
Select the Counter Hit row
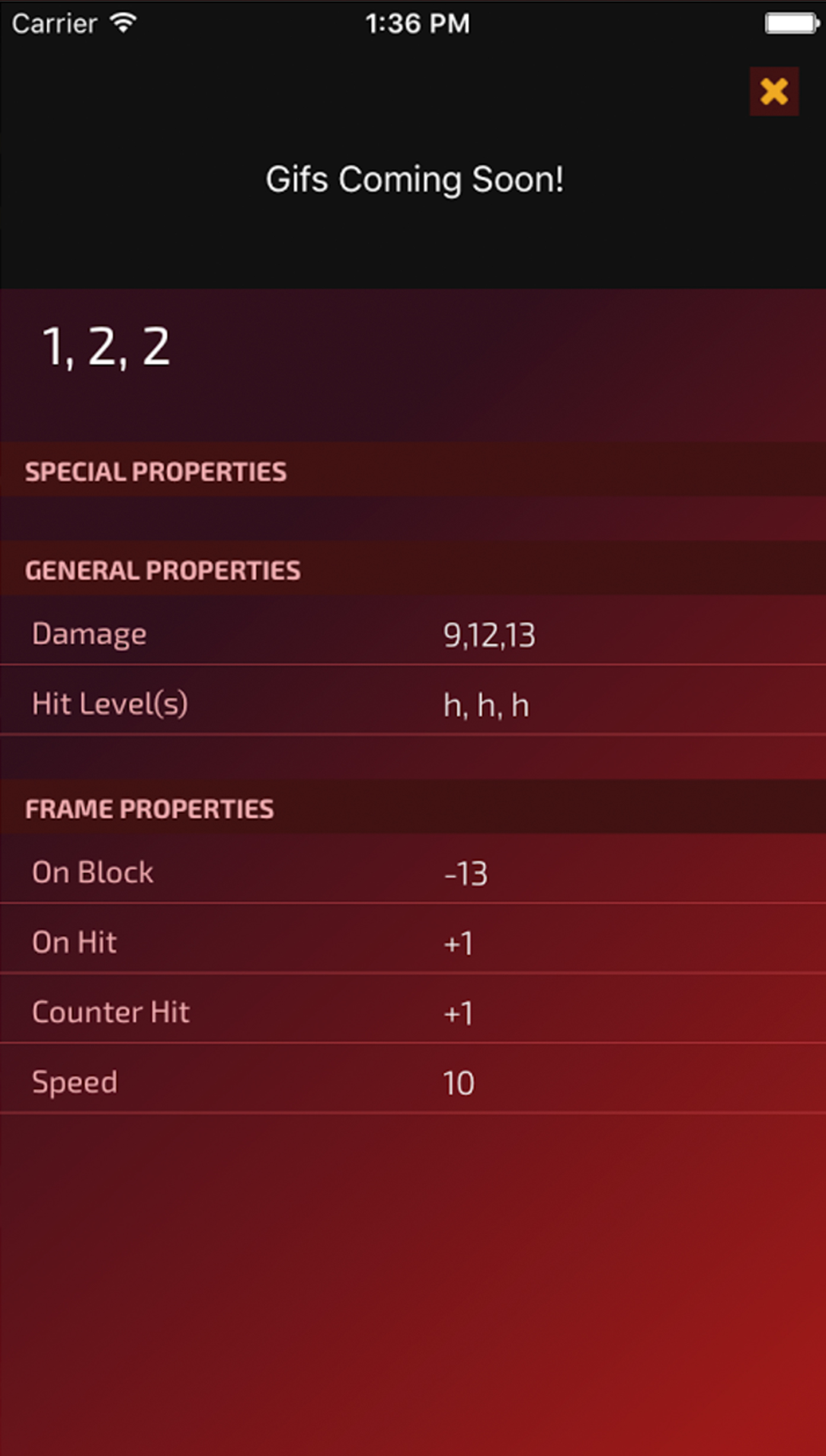pyautogui.click(x=413, y=1009)
